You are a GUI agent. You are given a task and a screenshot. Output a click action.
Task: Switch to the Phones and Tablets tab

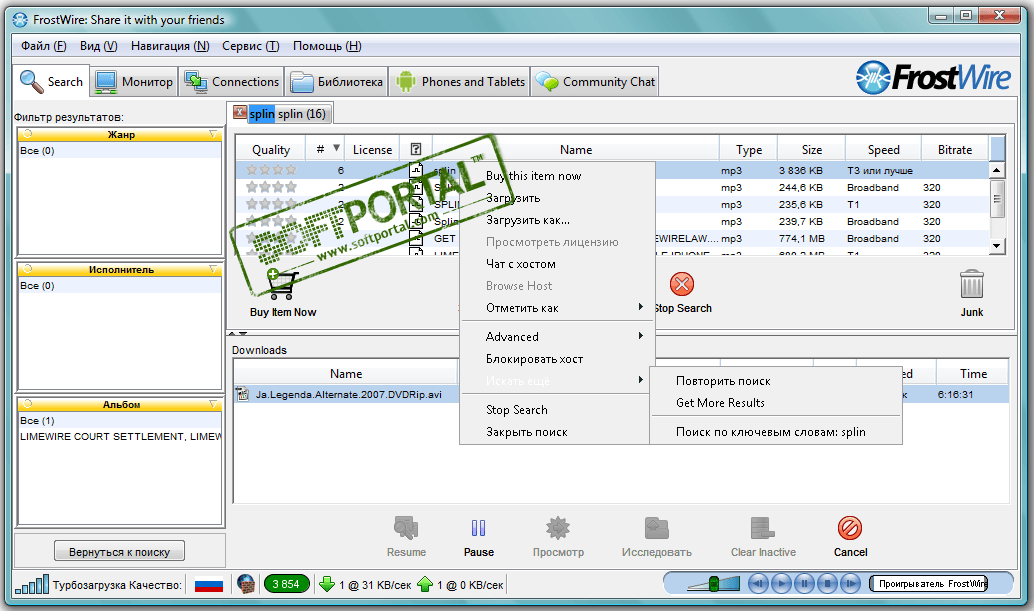click(x=460, y=82)
